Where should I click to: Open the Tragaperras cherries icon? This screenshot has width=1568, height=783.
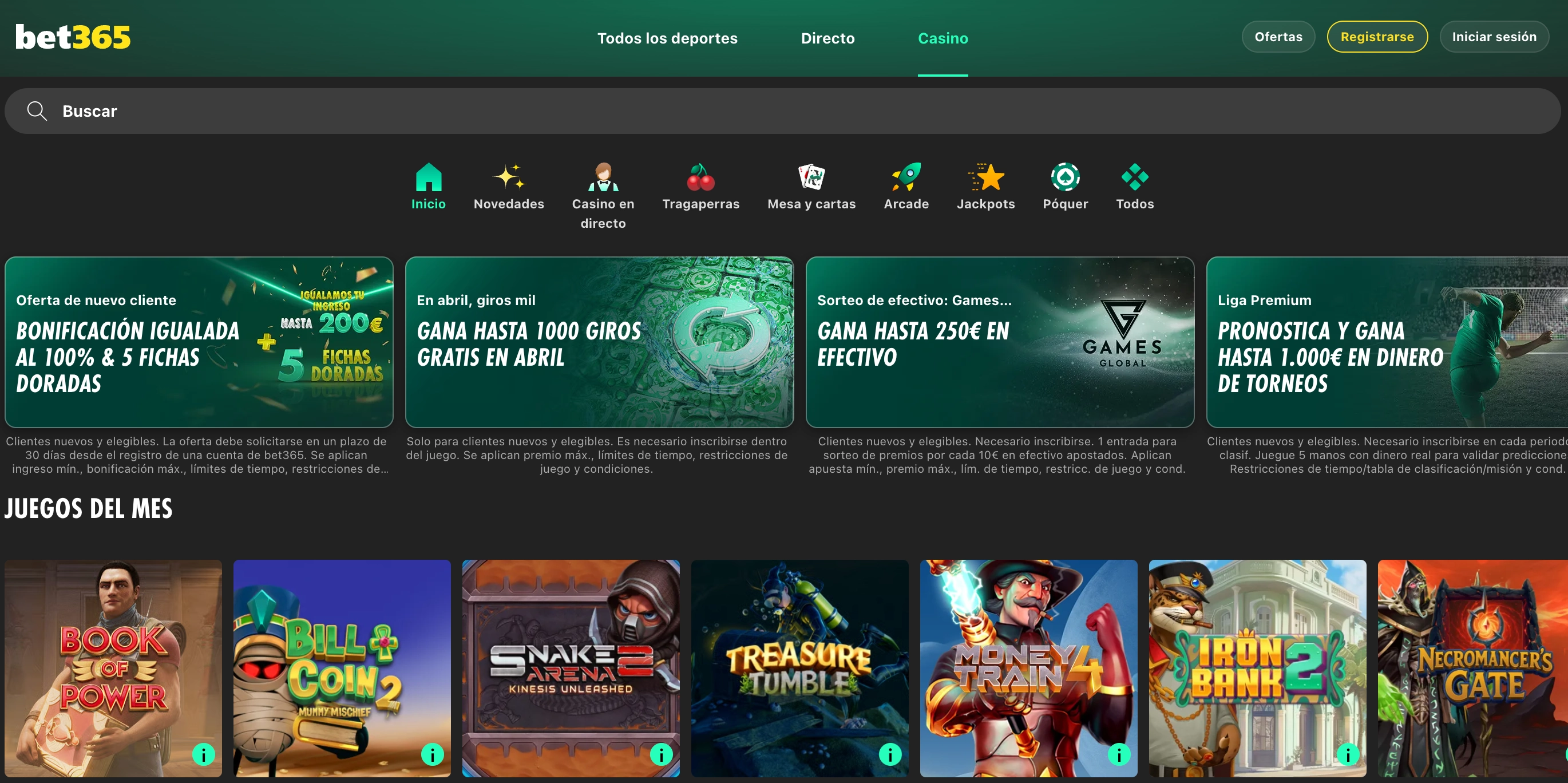tap(700, 177)
